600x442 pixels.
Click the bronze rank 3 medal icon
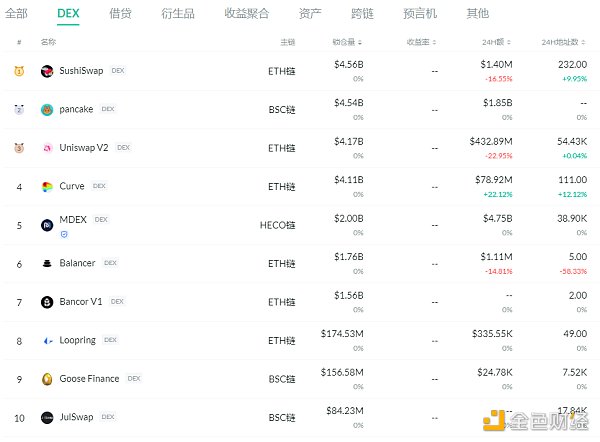tap(19, 148)
